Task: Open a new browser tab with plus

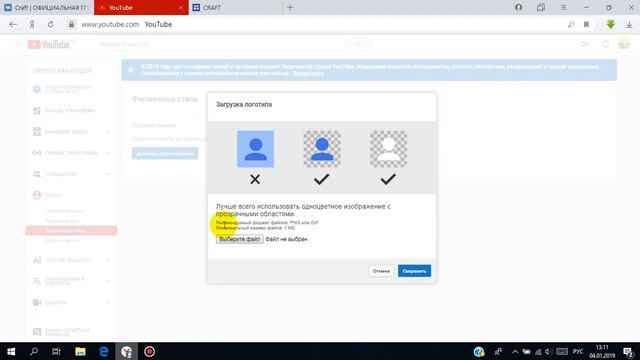Action: 290,7
